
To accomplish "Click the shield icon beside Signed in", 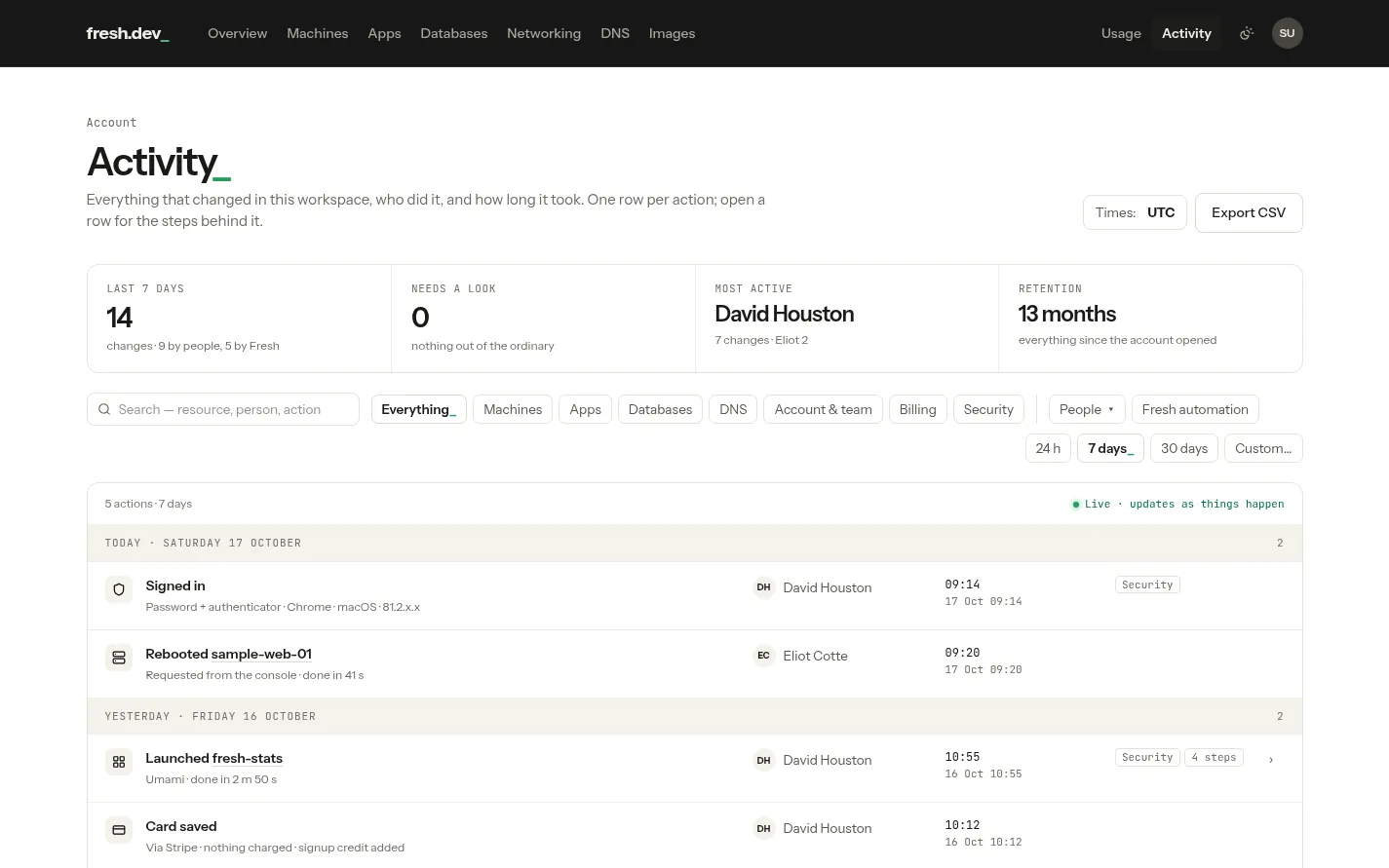I will coord(119,589).
